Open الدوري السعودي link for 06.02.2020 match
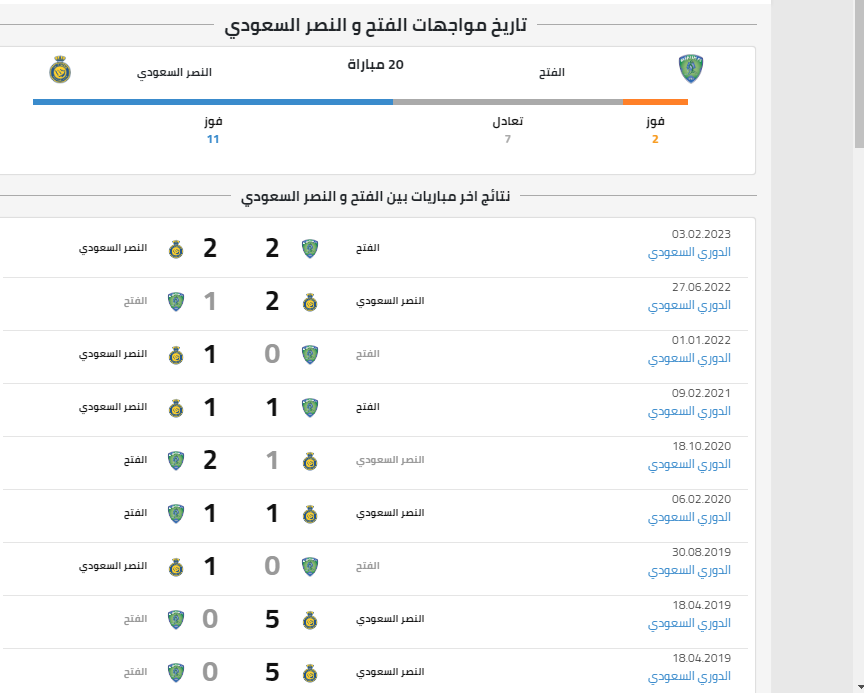This screenshot has height=693, width=864. [x=689, y=517]
